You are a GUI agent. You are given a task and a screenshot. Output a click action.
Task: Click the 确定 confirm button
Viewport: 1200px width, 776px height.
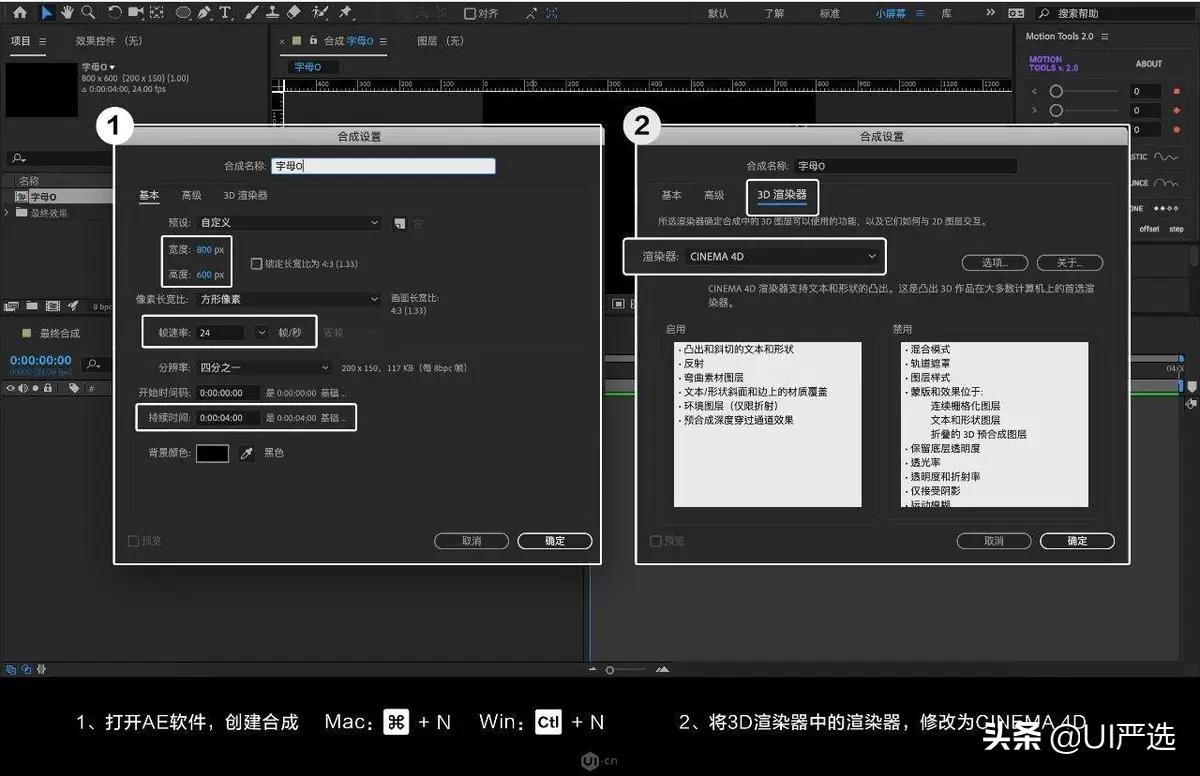click(556, 540)
